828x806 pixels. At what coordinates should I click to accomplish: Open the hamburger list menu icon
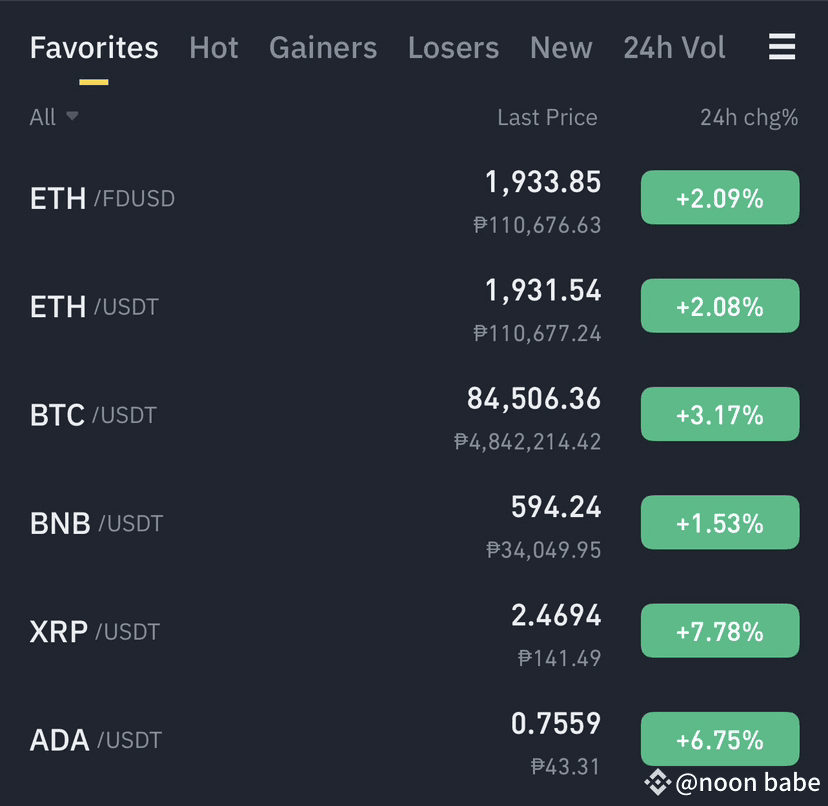tap(782, 46)
